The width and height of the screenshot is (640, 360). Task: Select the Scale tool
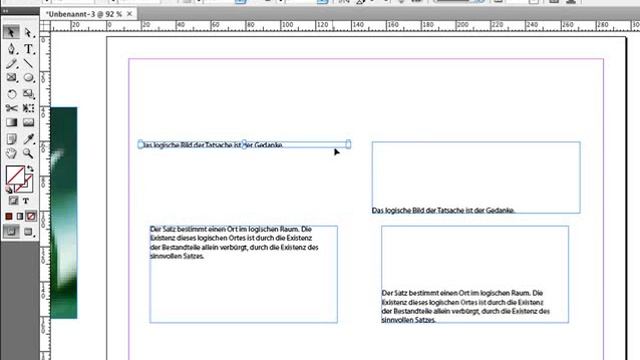tap(28, 94)
